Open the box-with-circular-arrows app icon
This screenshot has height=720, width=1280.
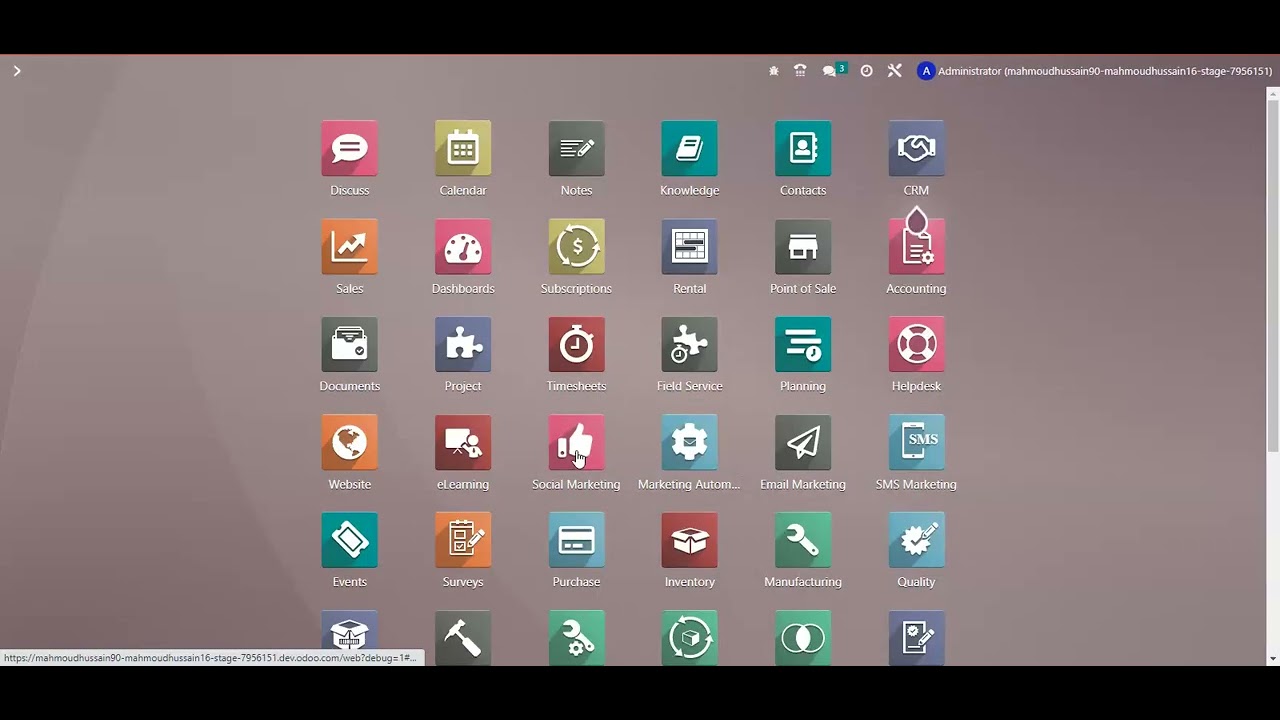(689, 638)
